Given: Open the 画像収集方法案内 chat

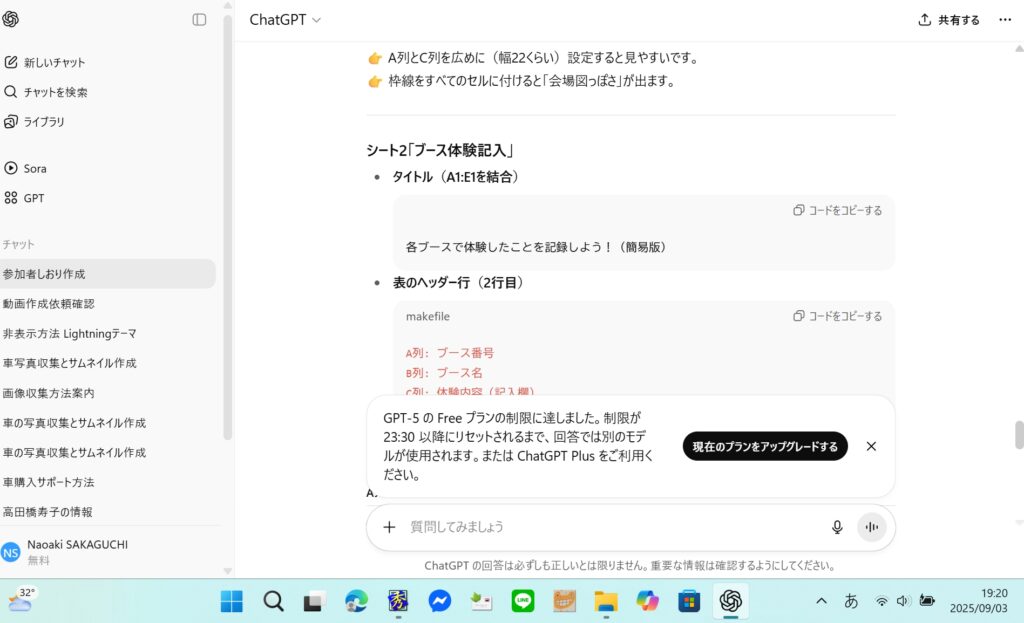Looking at the screenshot, I should coord(48,393).
